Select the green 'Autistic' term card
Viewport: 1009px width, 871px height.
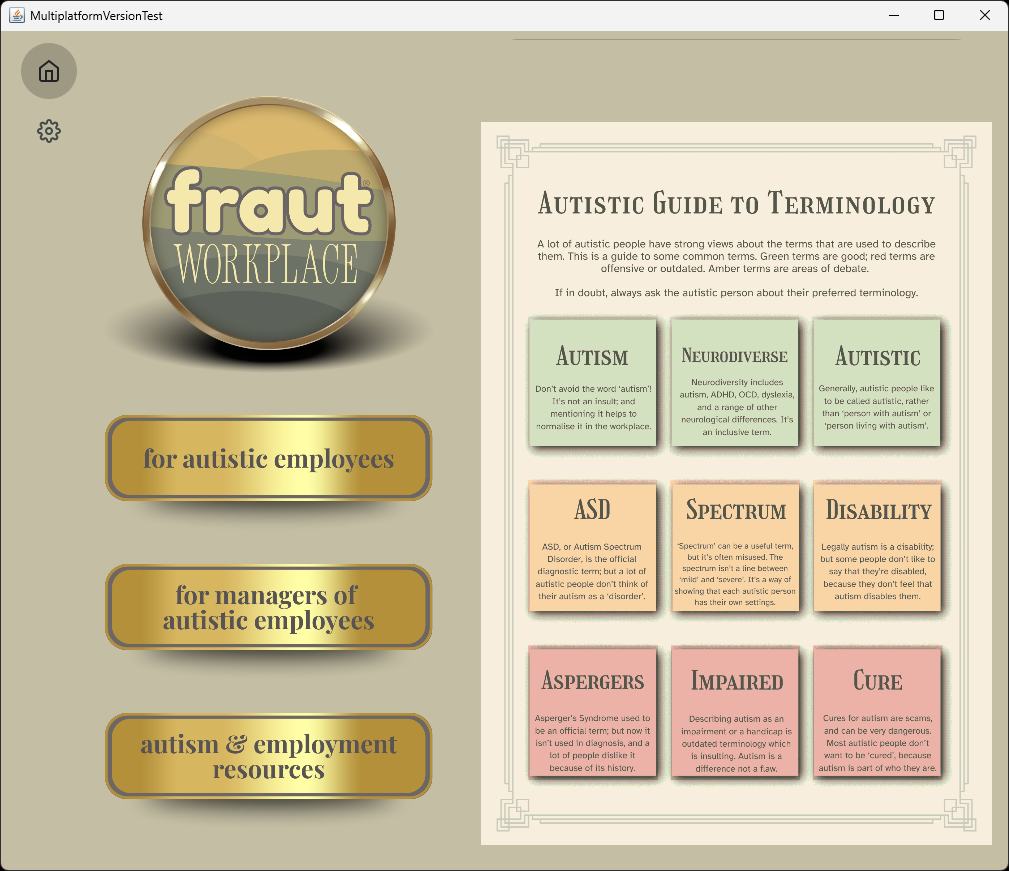pos(877,383)
